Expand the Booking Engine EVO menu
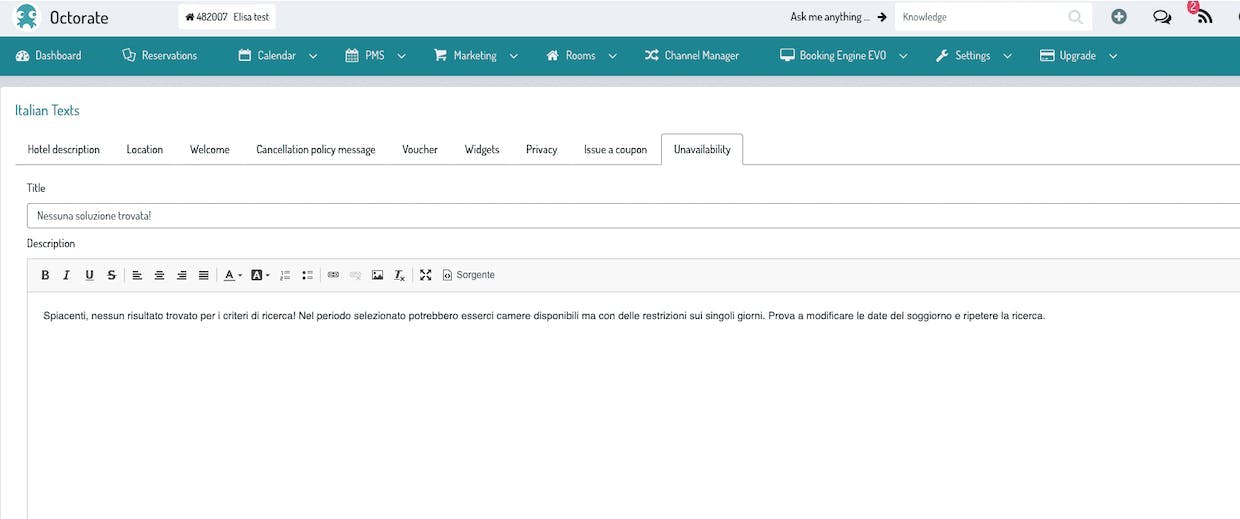This screenshot has height=519, width=1240. coord(844,56)
